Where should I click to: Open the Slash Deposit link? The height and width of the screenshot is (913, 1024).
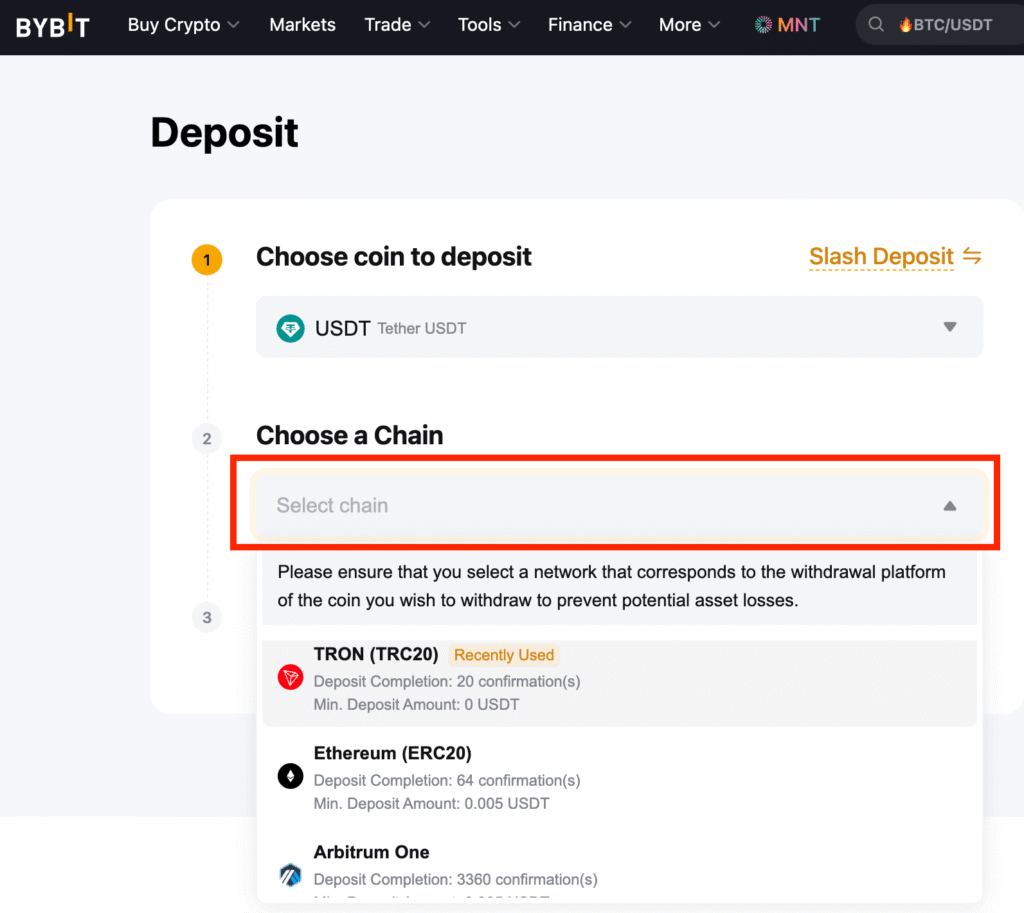point(881,256)
